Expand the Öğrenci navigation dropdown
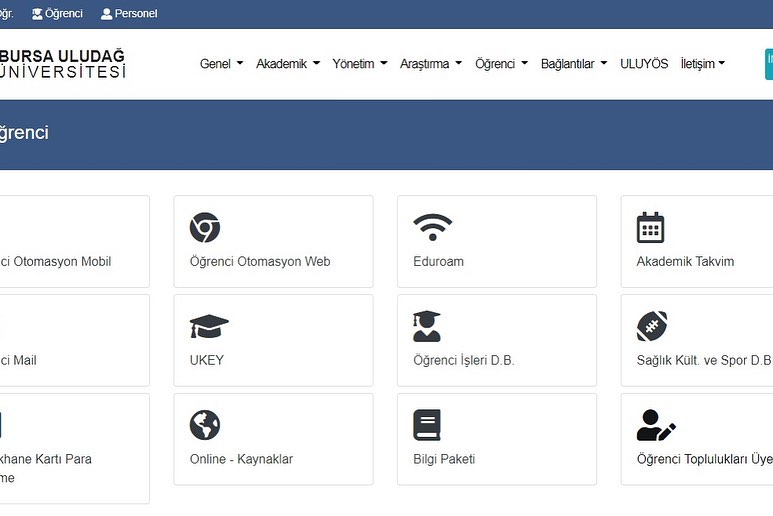773x516 pixels. click(x=501, y=64)
